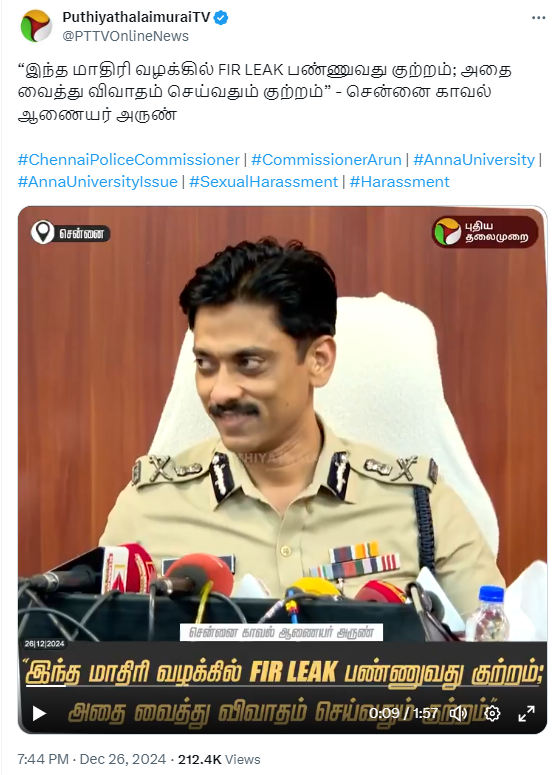This screenshot has height=775, width=556.
Task: Open the #SexualHarassment hashtag
Action: 263,181
